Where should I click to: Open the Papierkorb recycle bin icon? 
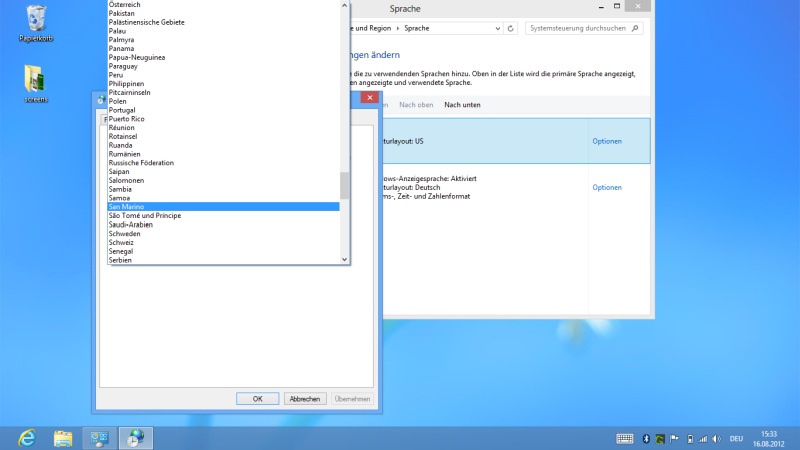(36, 23)
